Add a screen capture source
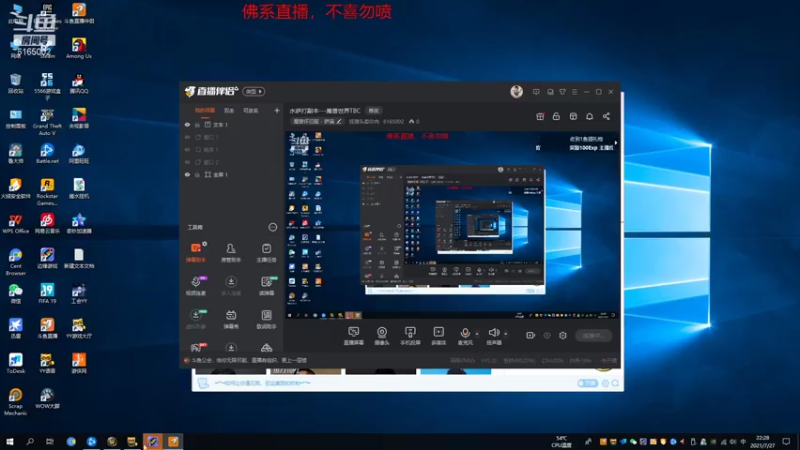The height and width of the screenshot is (450, 800). 354,336
